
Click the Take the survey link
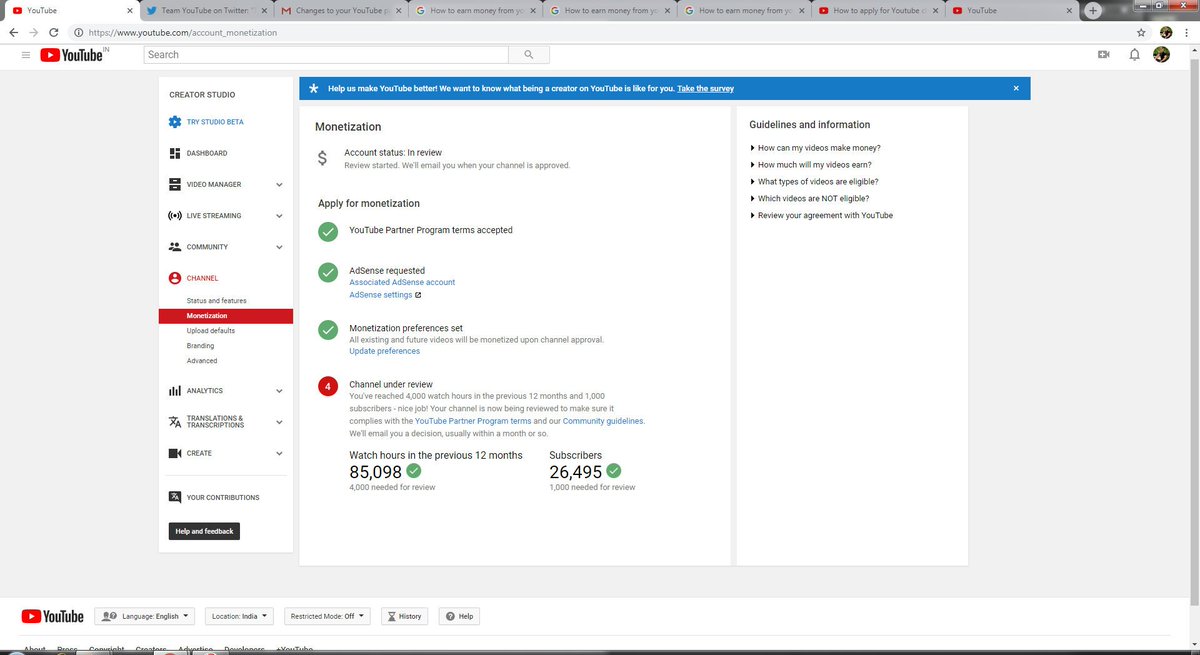(x=705, y=88)
